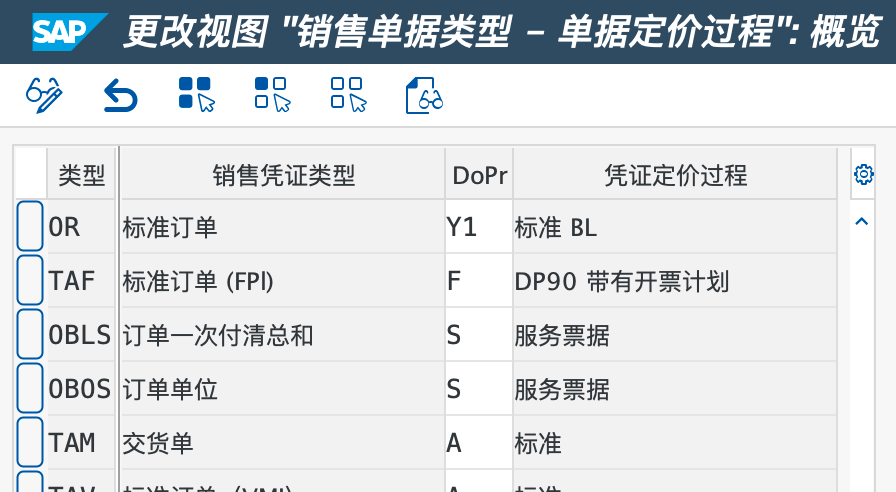
Task: Select the row selector for TAM
Action: pyautogui.click(x=31, y=442)
